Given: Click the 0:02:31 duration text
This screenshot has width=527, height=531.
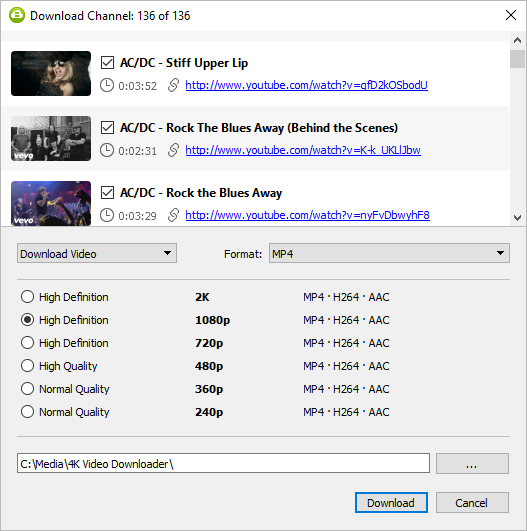Looking at the screenshot, I should (138, 151).
